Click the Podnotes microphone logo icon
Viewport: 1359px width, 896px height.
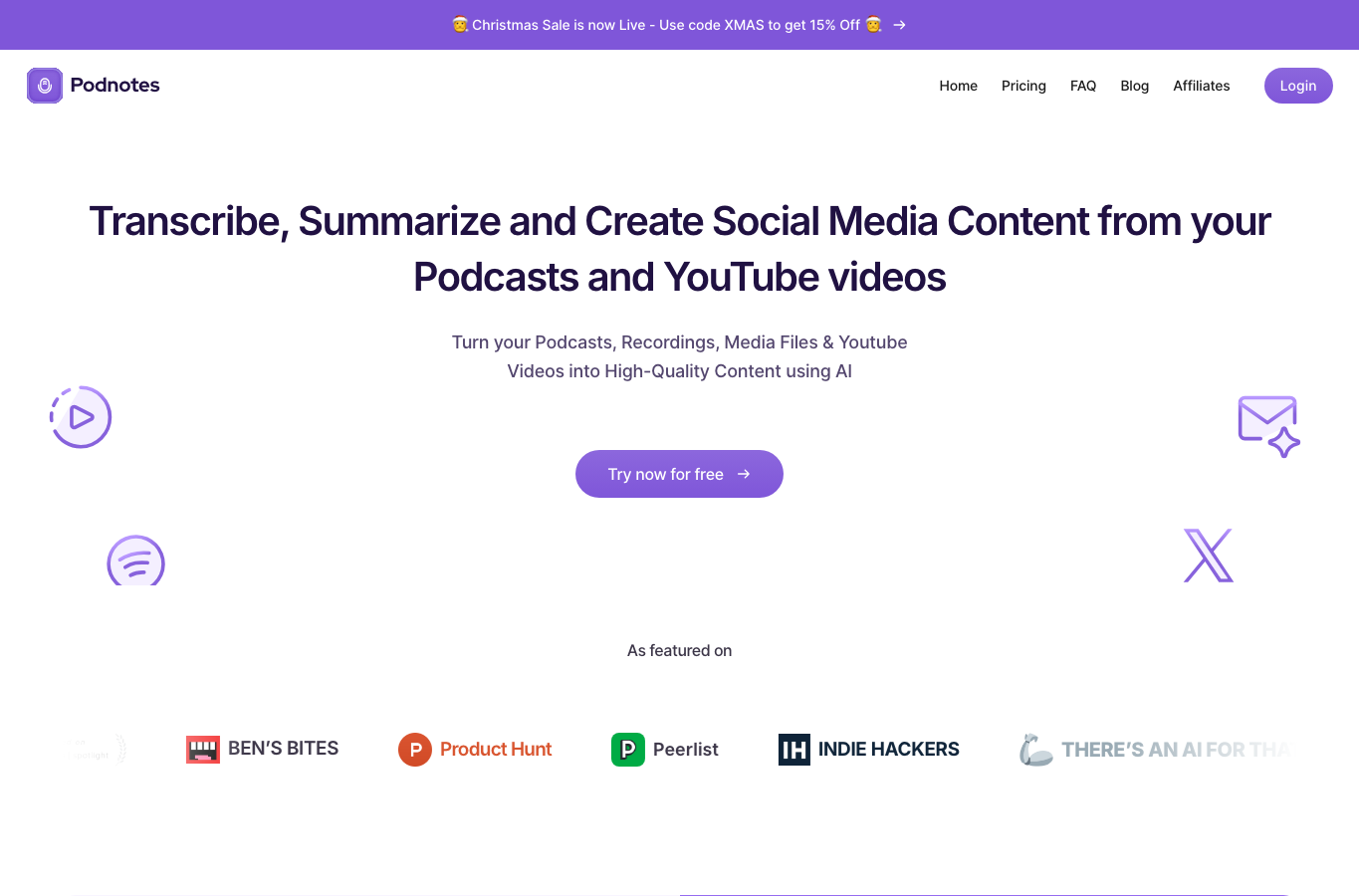pyautogui.click(x=45, y=86)
